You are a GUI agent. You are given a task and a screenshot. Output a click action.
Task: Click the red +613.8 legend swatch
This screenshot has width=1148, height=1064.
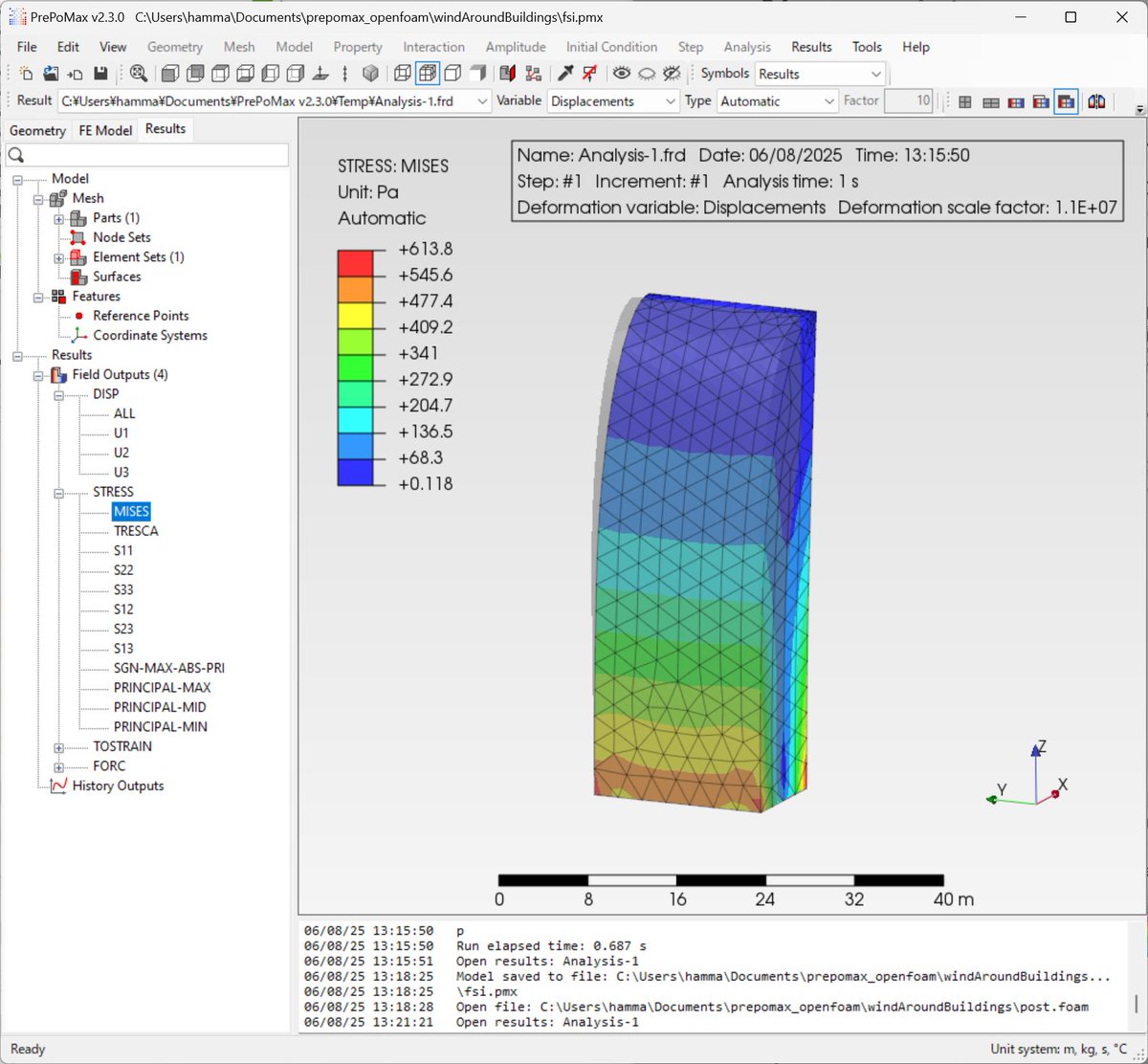click(355, 263)
